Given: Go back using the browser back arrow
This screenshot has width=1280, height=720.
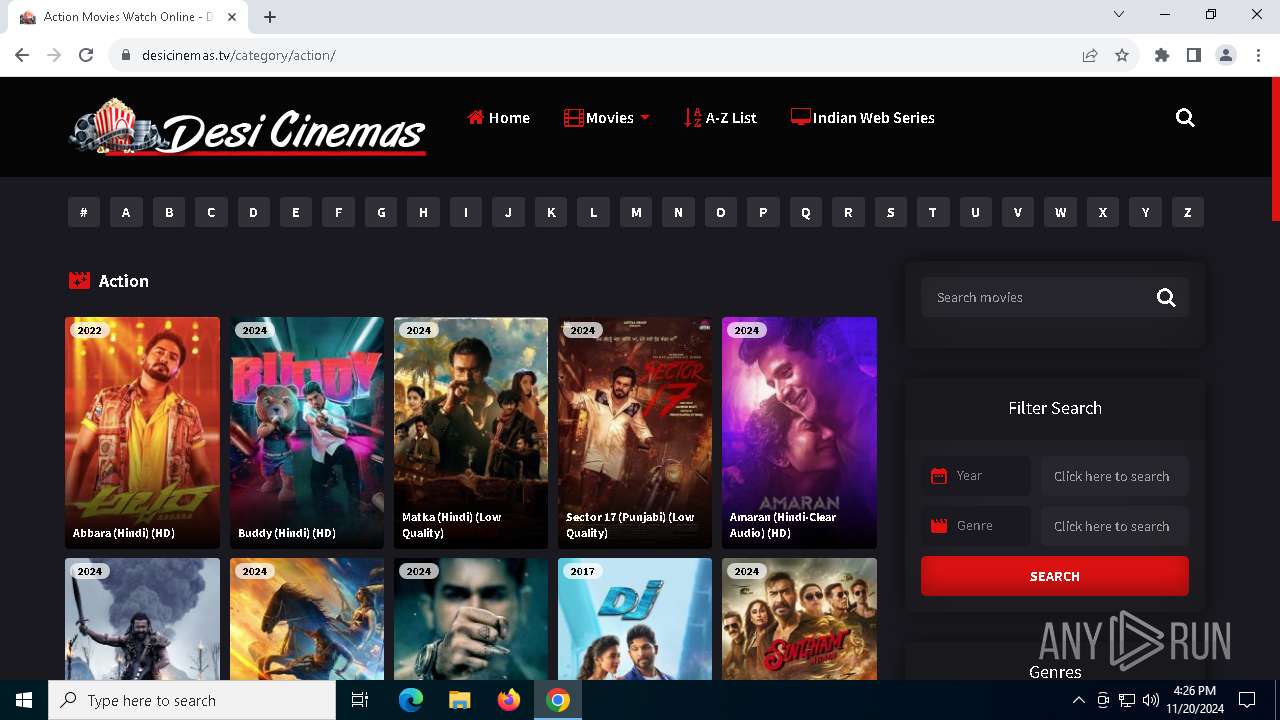Looking at the screenshot, I should coord(22,55).
